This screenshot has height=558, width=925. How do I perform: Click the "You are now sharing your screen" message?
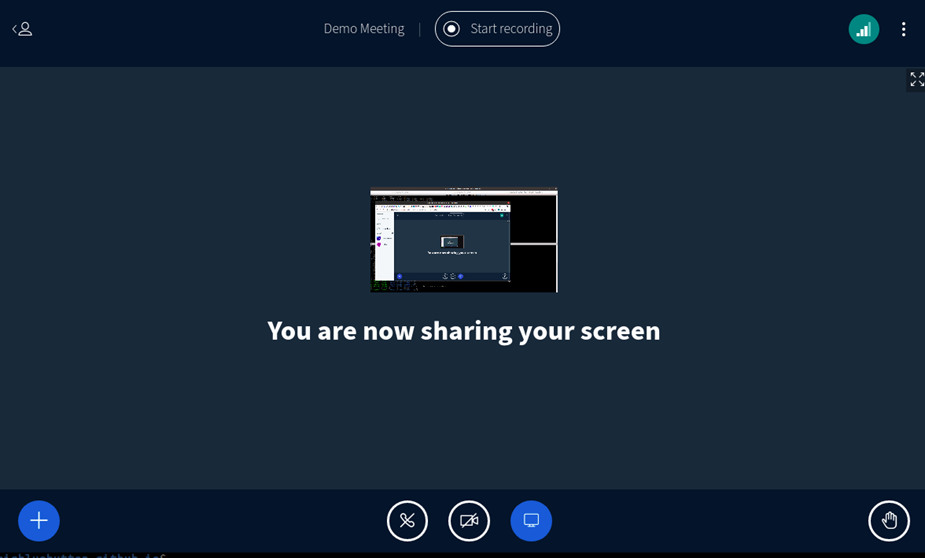point(463,331)
